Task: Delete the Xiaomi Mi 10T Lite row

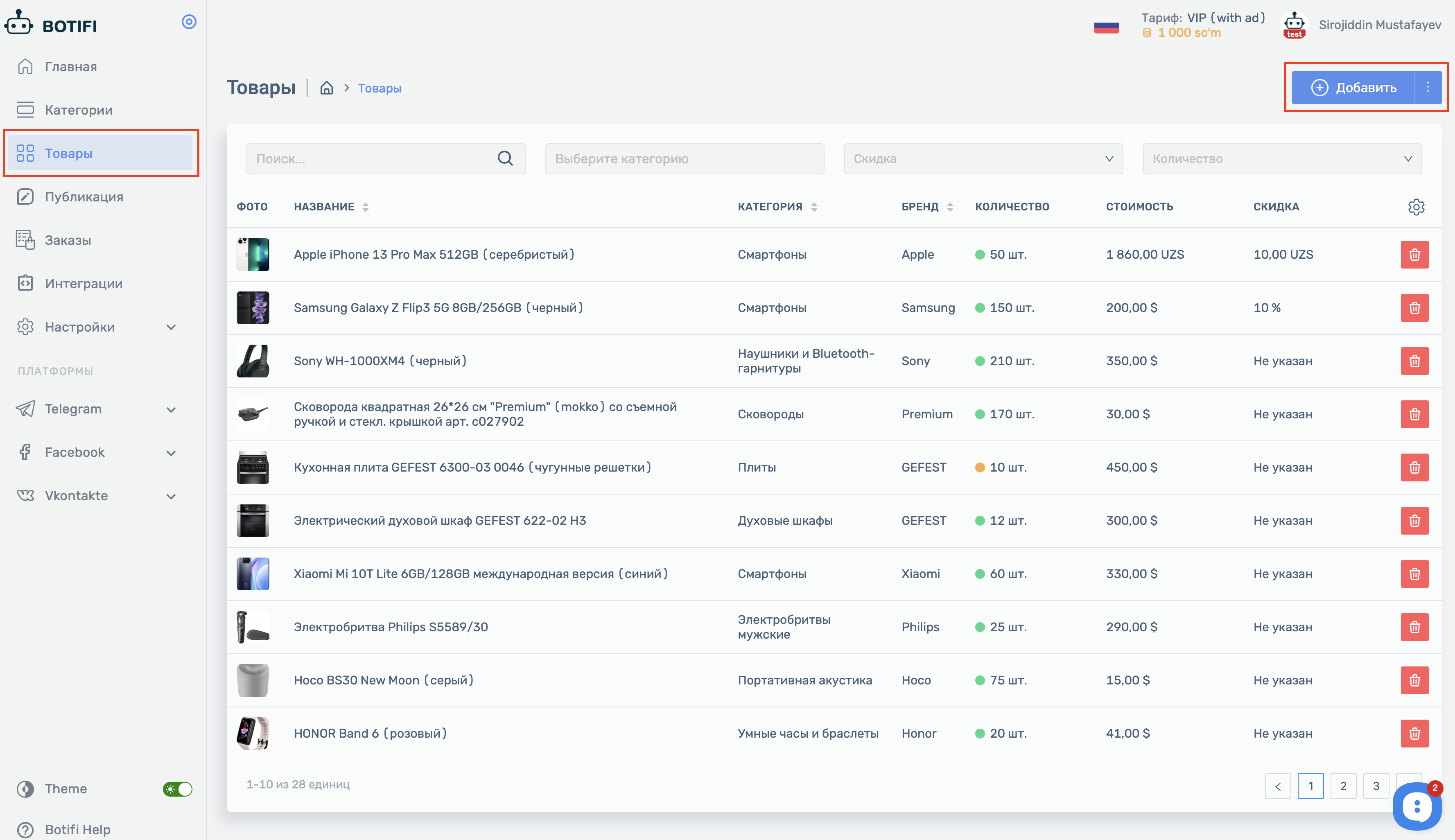Action: (x=1414, y=574)
